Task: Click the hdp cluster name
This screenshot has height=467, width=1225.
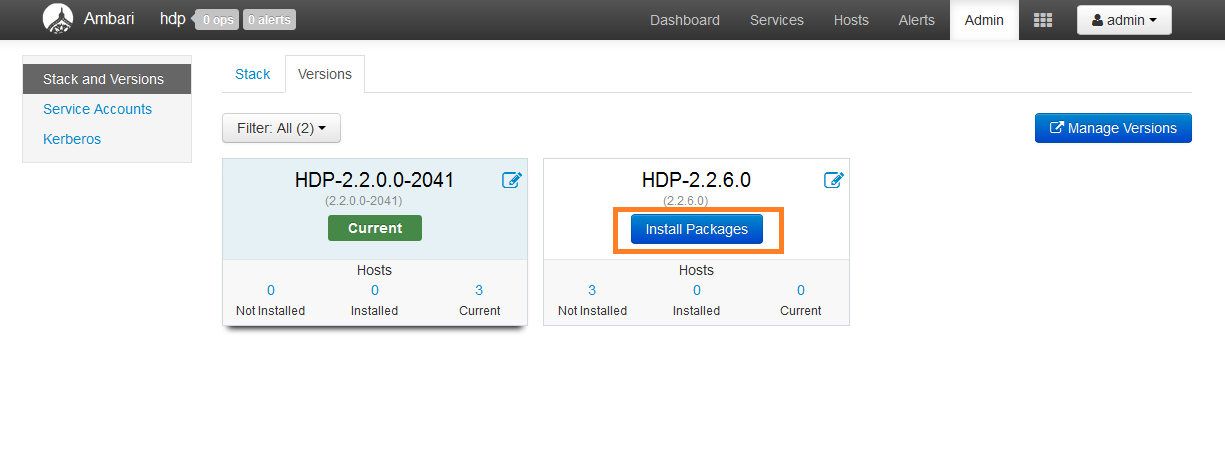Action: pyautogui.click(x=173, y=19)
